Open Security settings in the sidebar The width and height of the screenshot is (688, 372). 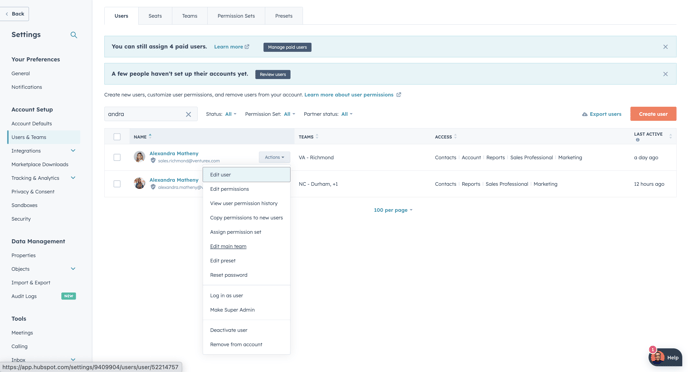pos(21,219)
